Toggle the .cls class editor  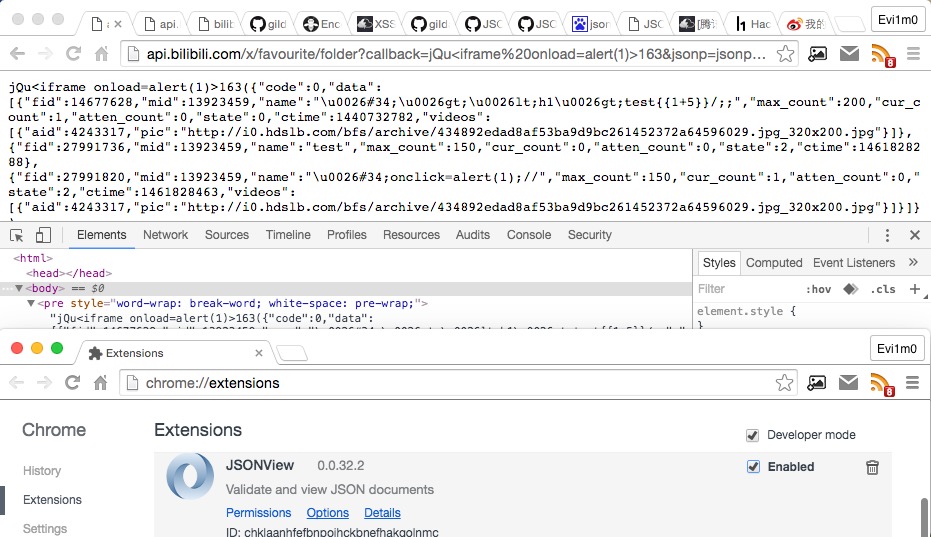pos(883,289)
